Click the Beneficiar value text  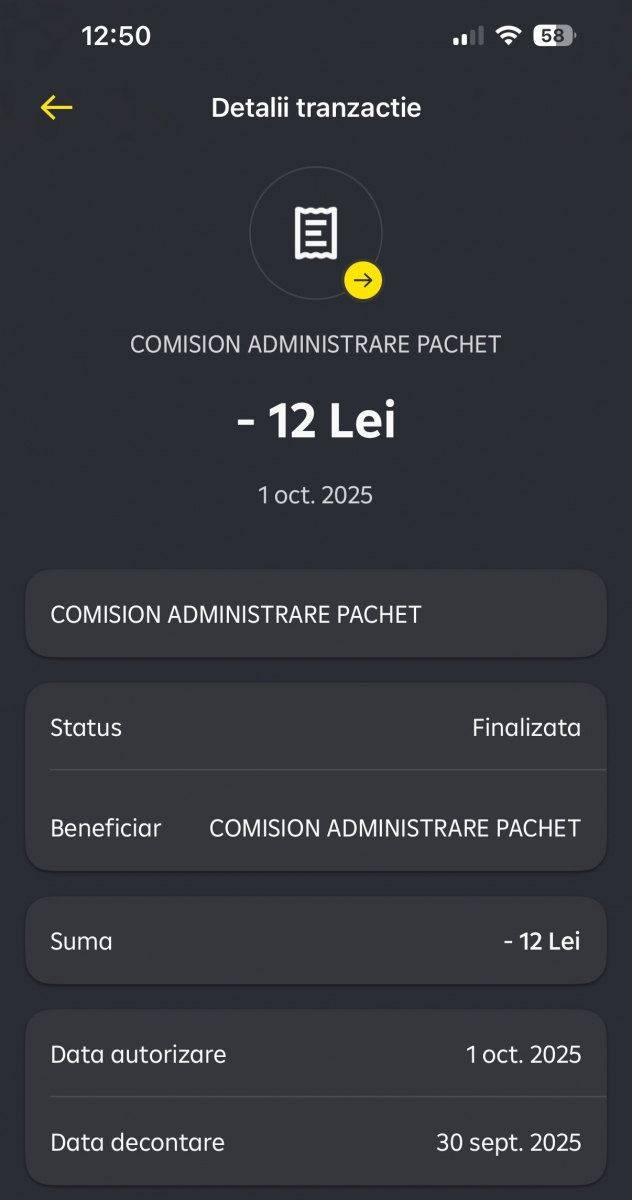tap(394, 828)
